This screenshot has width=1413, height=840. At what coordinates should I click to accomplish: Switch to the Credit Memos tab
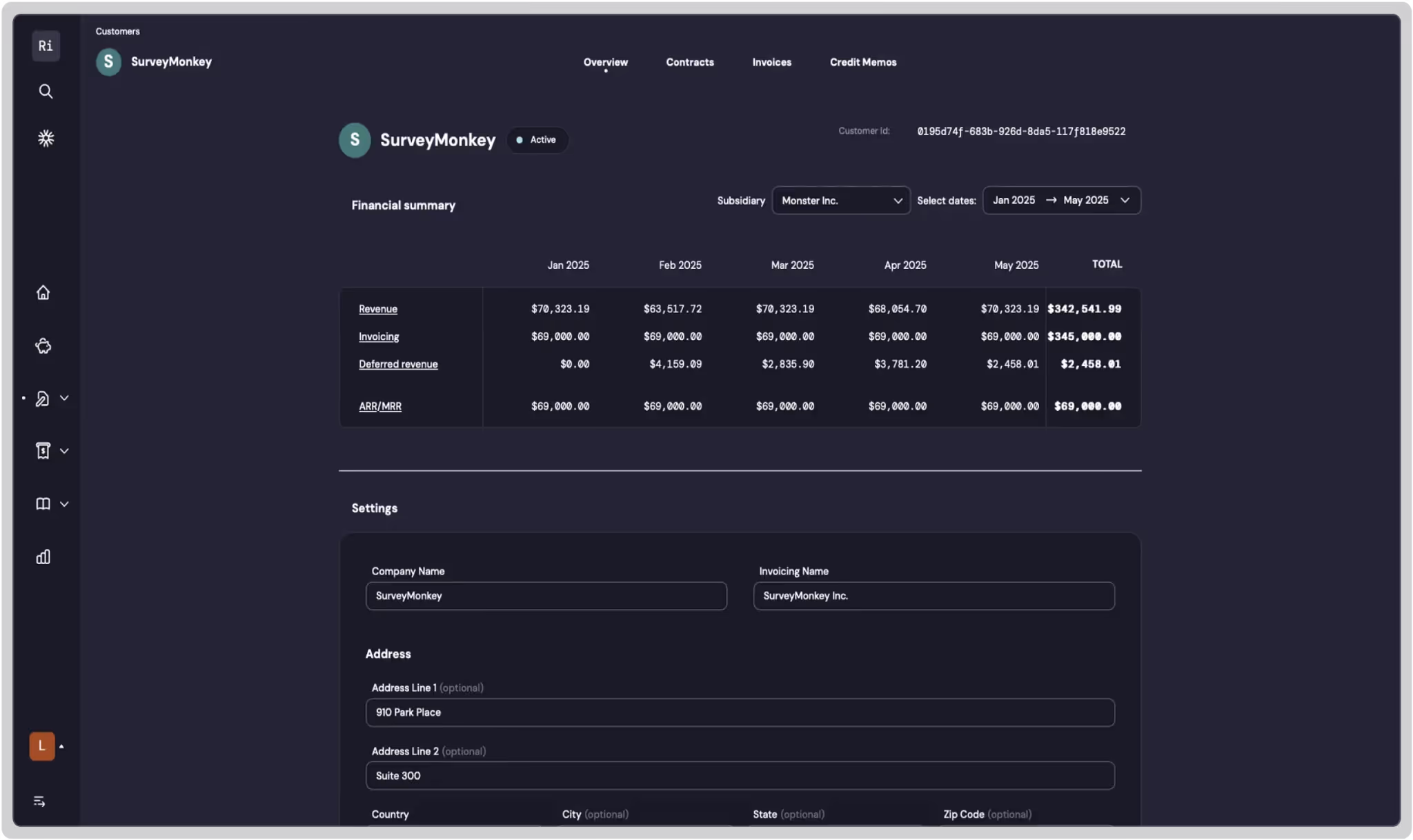(862, 62)
